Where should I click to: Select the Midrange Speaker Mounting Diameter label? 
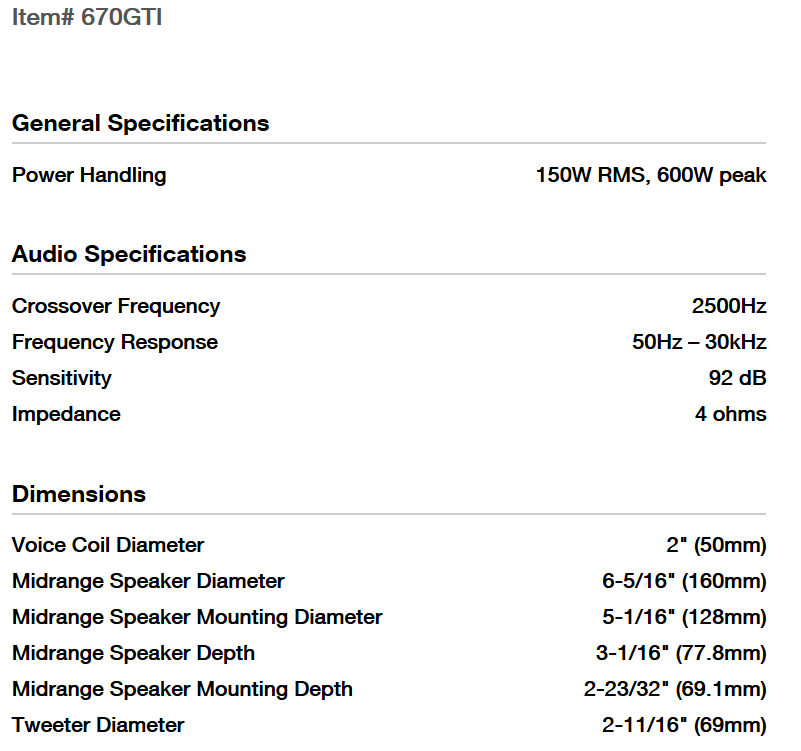pyautogui.click(x=197, y=617)
